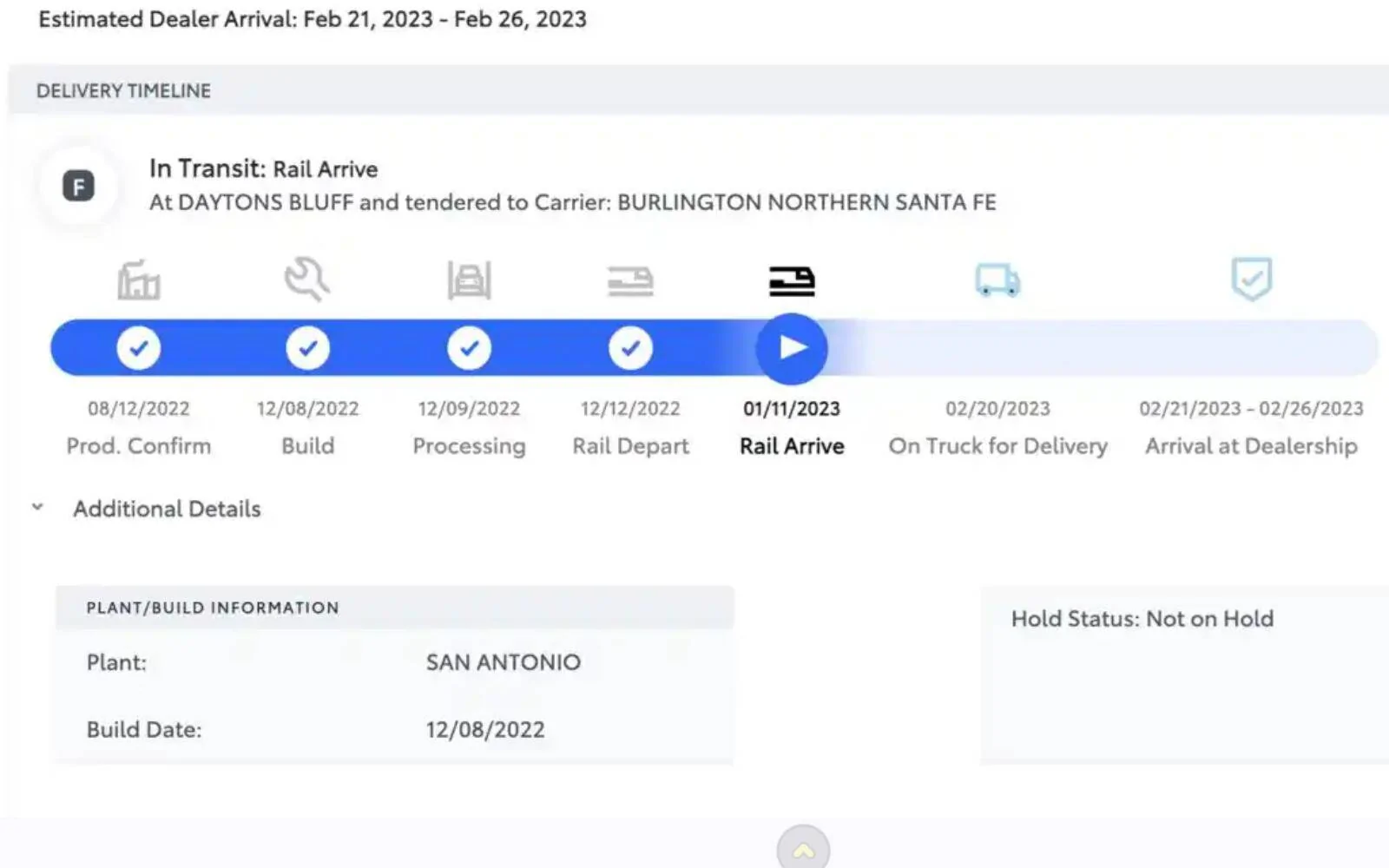Select the Plant/Build Information panel header
The width and height of the screenshot is (1389, 868).
click(212, 608)
